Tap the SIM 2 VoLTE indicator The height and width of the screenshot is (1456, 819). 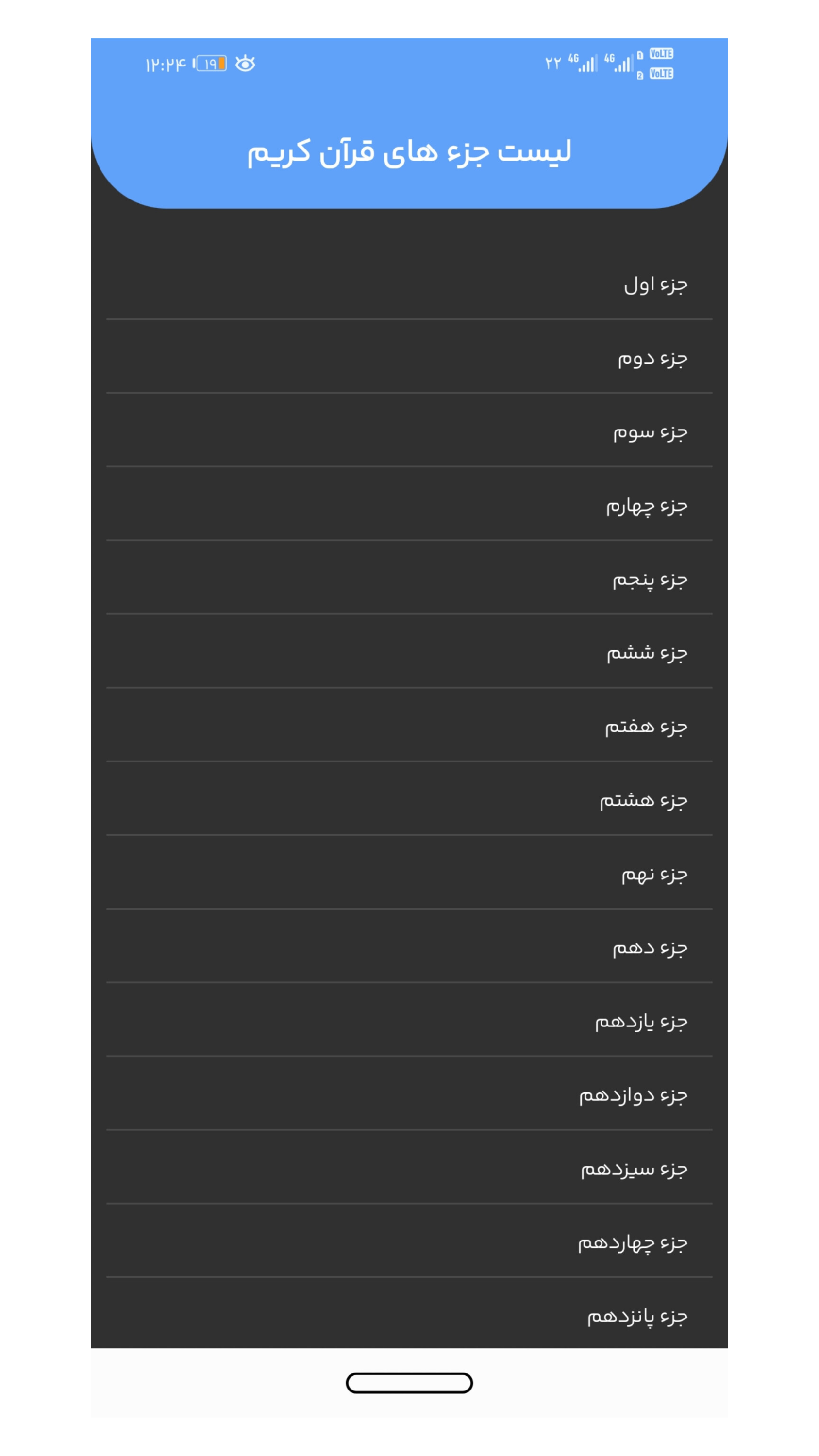[x=661, y=73]
